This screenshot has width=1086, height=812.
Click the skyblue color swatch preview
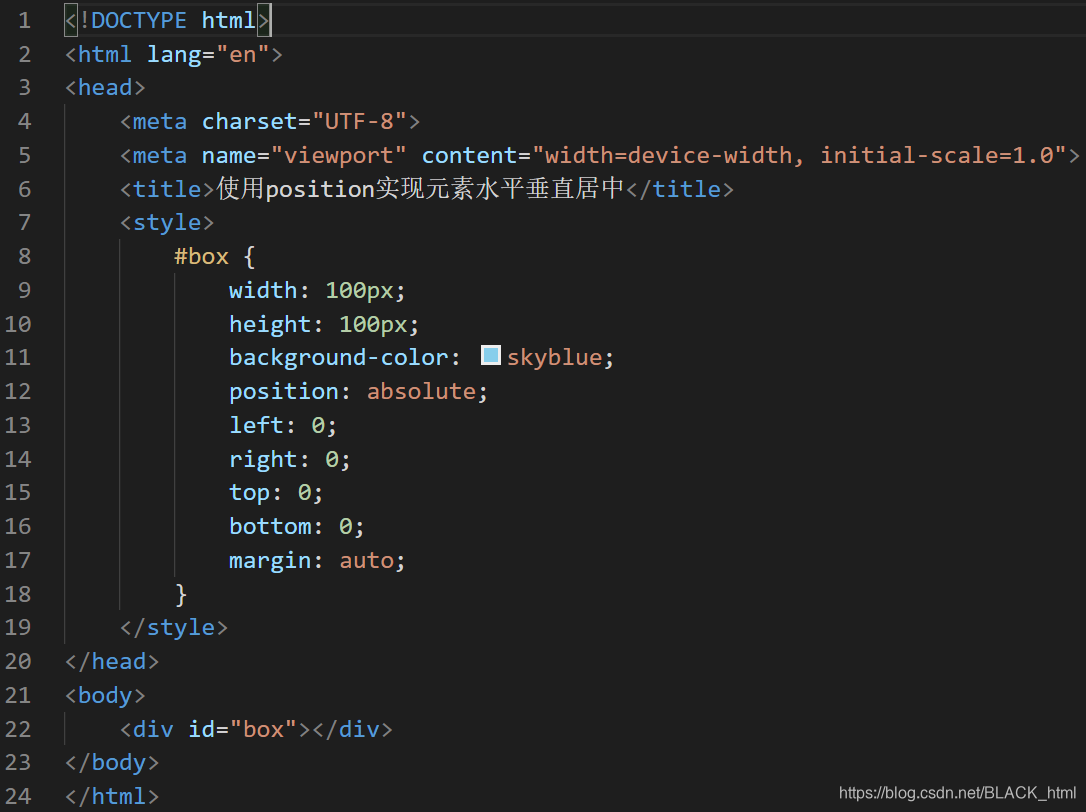pos(490,355)
